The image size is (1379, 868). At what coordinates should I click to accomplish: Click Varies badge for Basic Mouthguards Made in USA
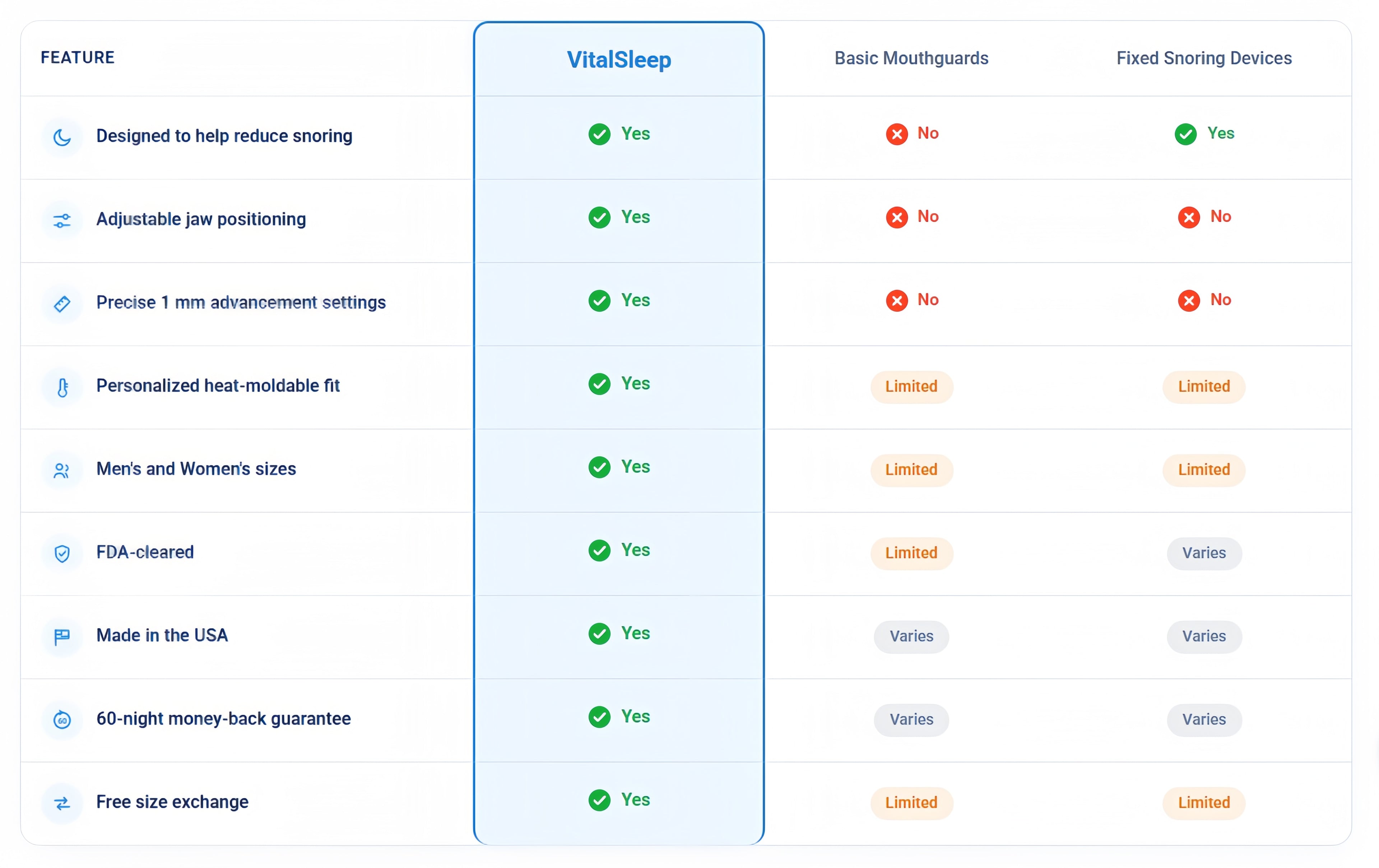(x=911, y=636)
